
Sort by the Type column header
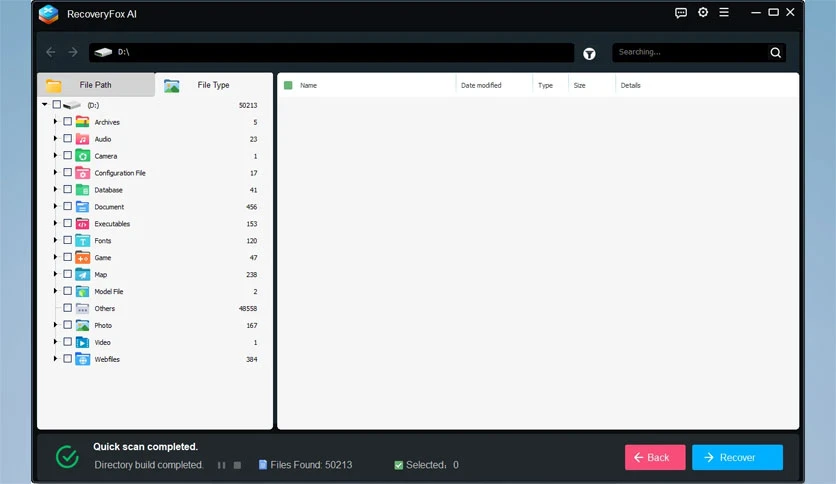545,85
